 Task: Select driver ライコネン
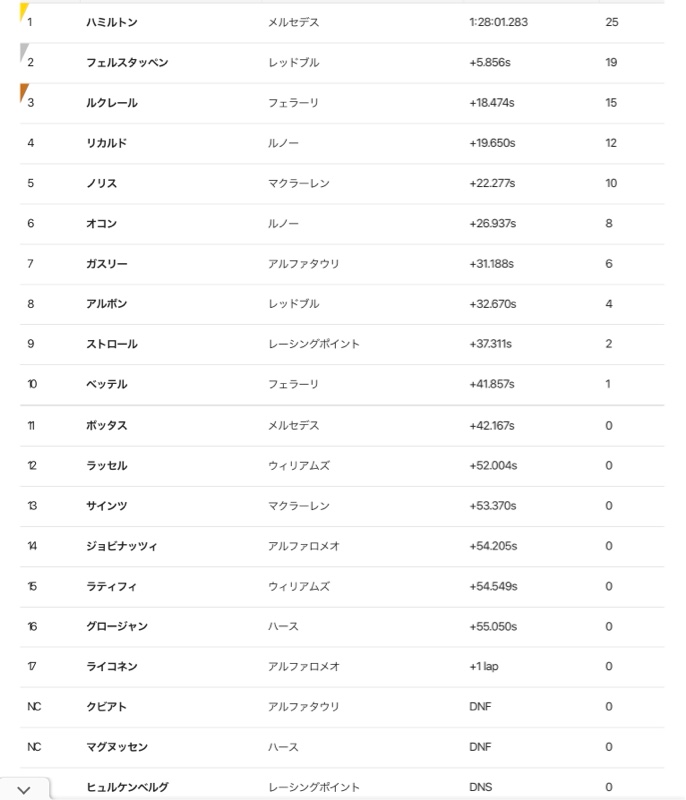[x=112, y=666]
